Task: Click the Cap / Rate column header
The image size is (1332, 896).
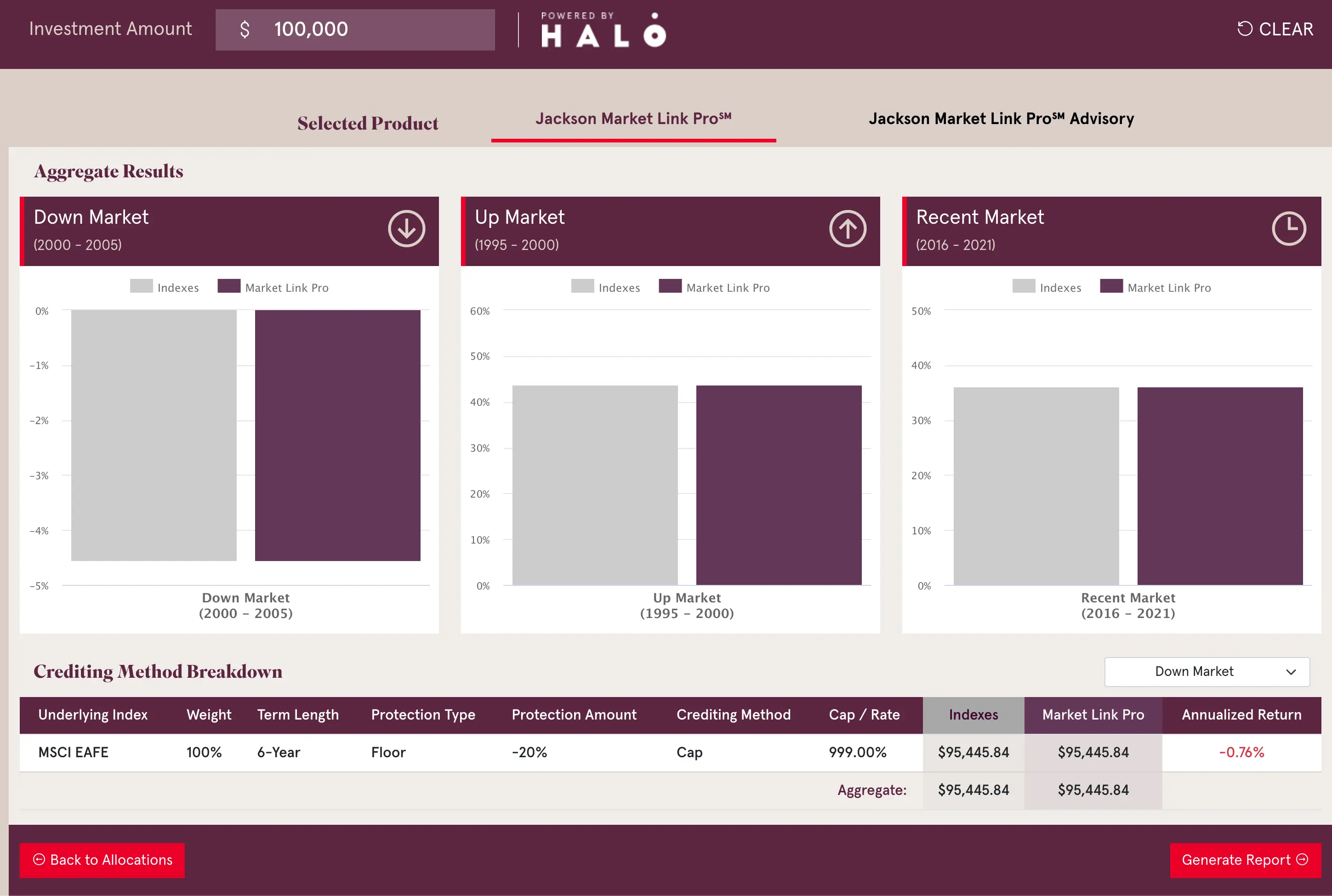Action: (x=864, y=715)
